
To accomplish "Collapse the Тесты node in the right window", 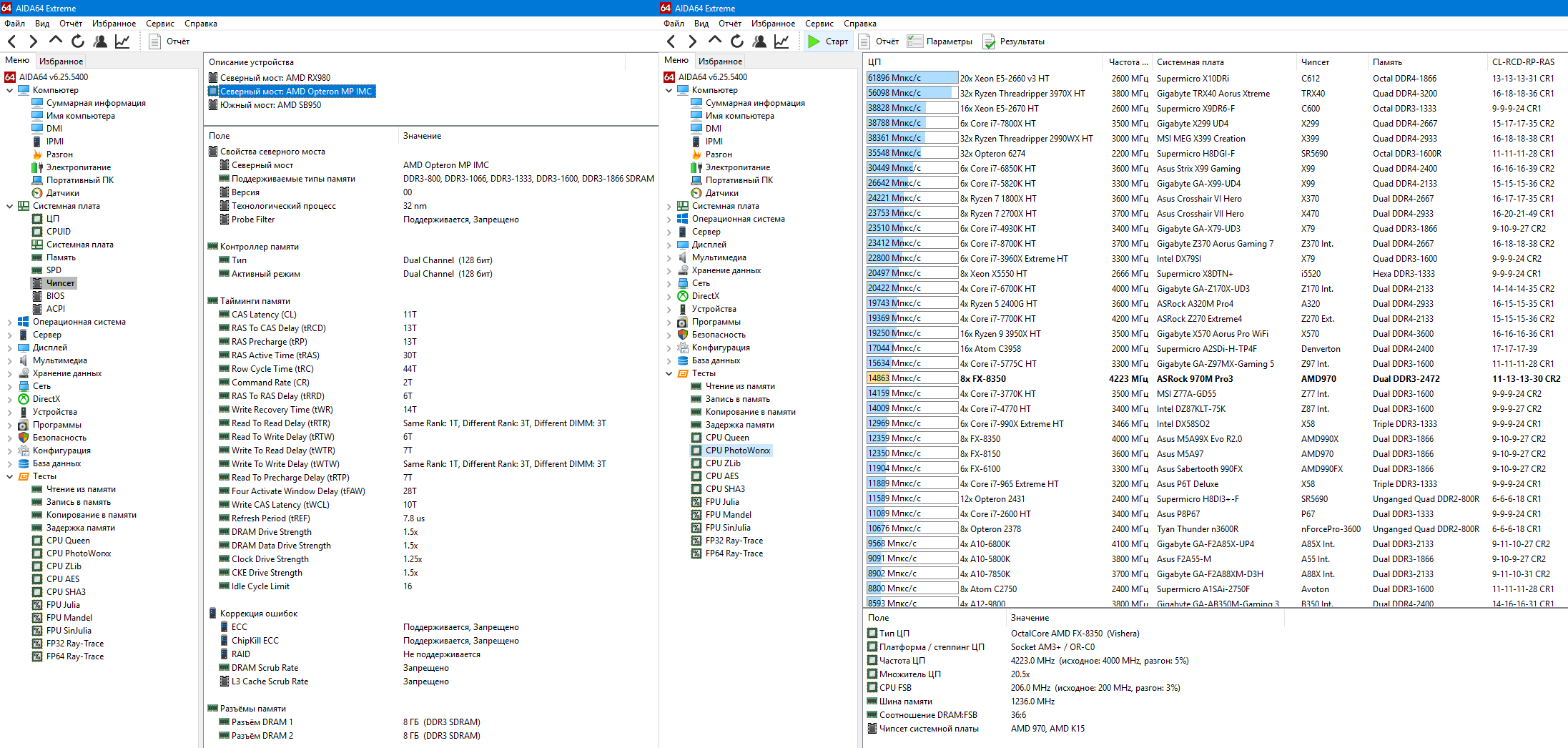I will point(669,373).
